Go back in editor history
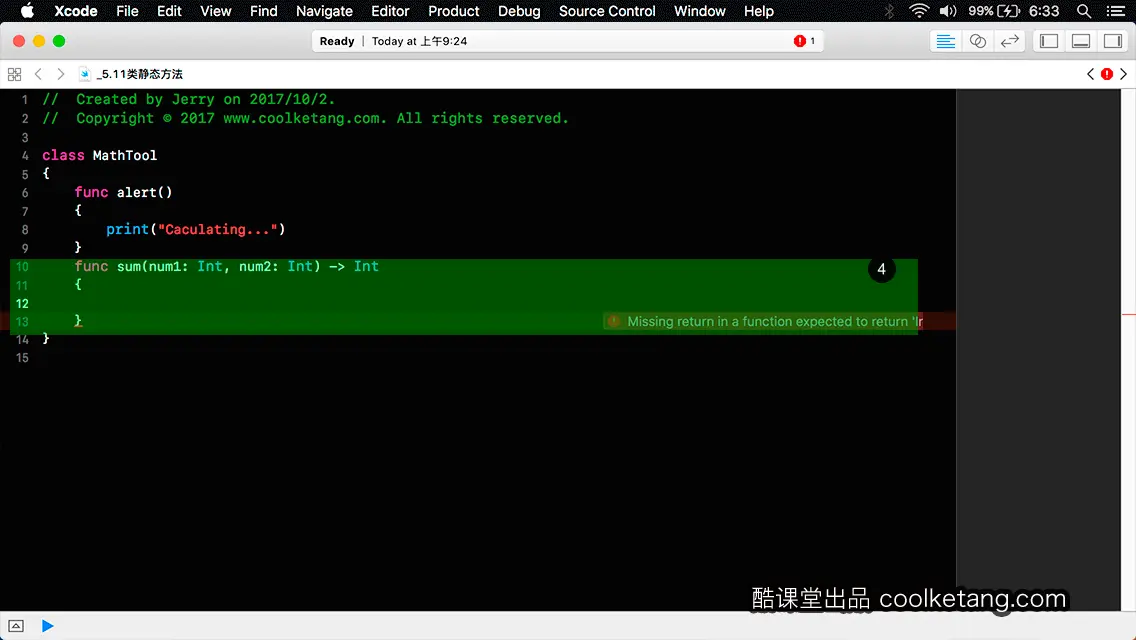This screenshot has width=1136, height=640. (38, 74)
